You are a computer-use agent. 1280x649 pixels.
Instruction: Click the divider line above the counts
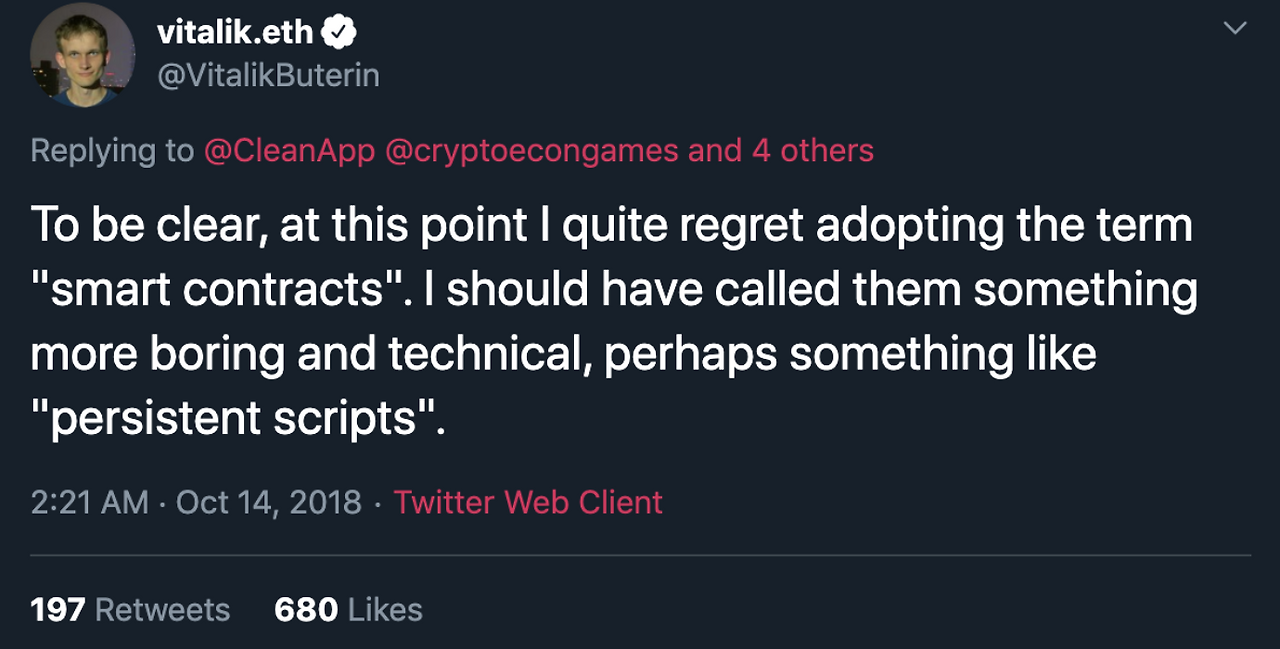(640, 554)
